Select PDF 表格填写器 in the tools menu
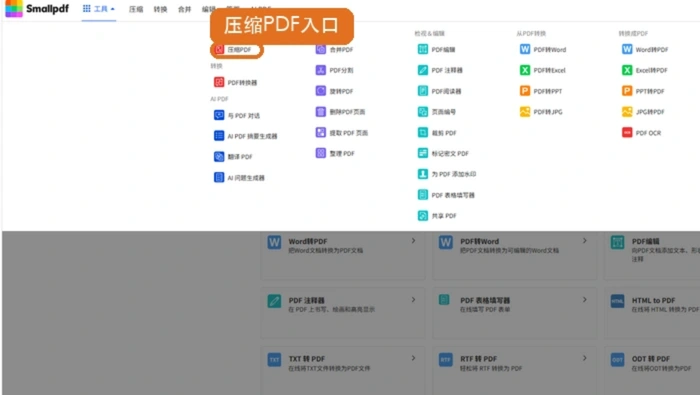 pyautogui.click(x=446, y=195)
